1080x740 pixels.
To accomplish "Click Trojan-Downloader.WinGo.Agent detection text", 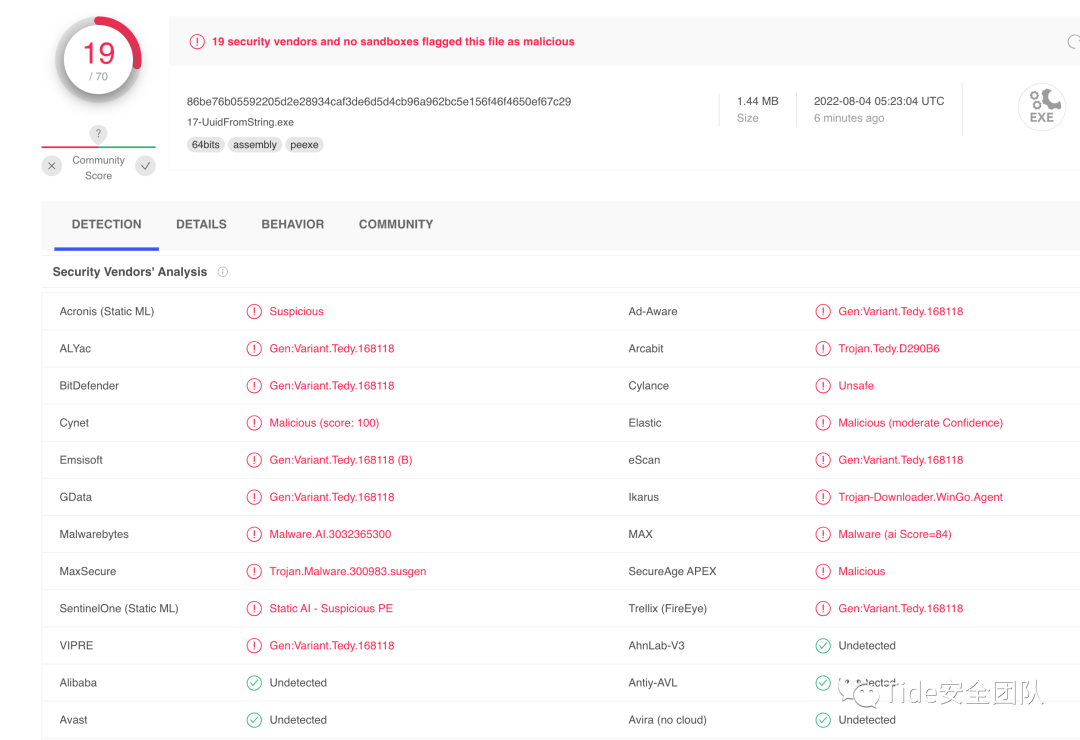I will coord(920,497).
